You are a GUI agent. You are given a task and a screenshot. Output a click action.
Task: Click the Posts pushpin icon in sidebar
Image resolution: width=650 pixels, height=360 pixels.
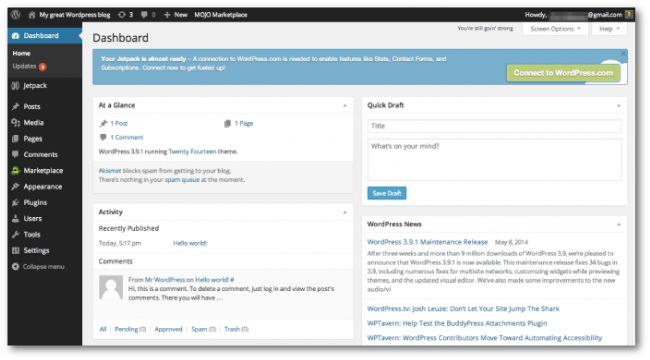click(16, 107)
